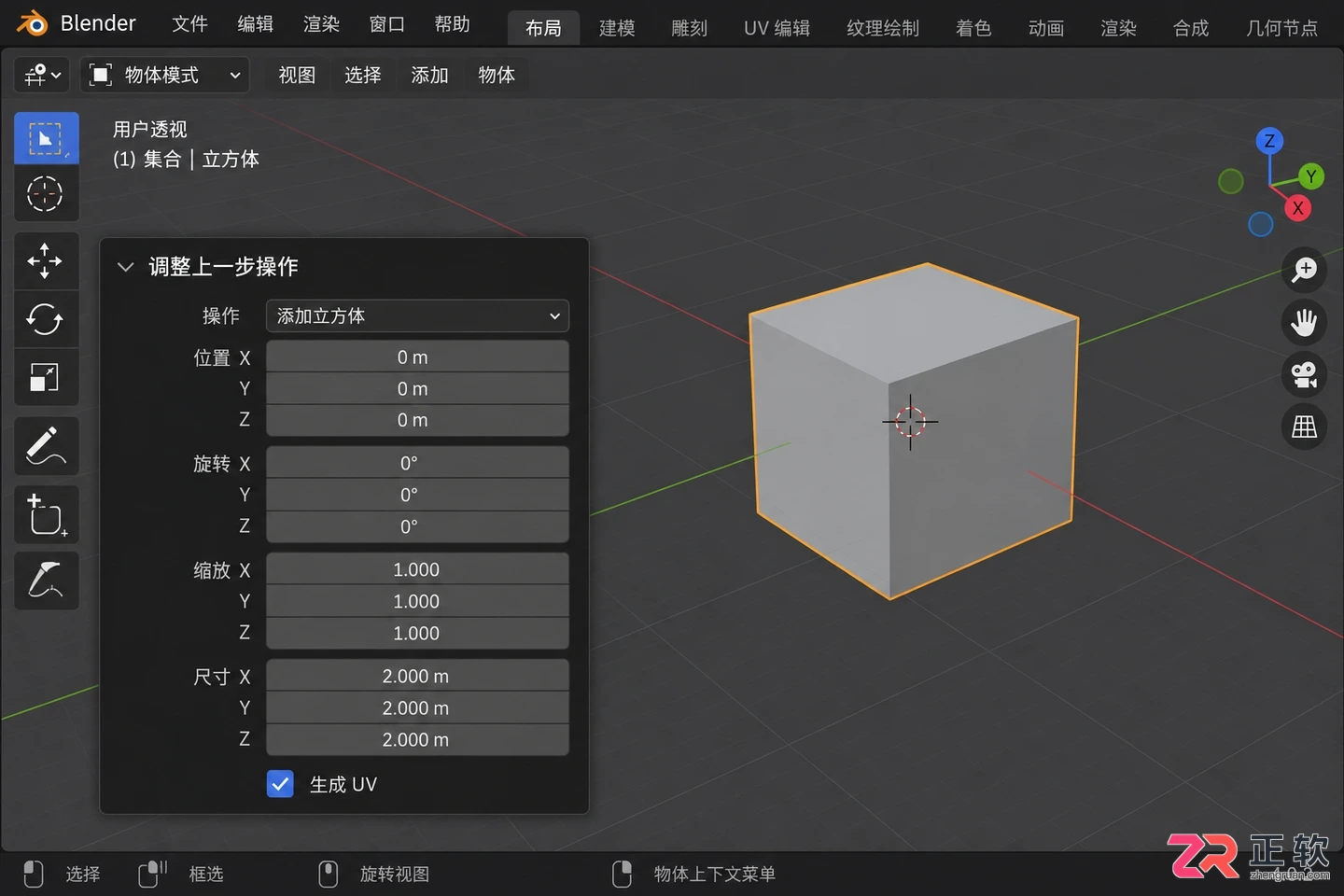Click the Blender logo icon
The image size is (1344, 896).
(32, 23)
